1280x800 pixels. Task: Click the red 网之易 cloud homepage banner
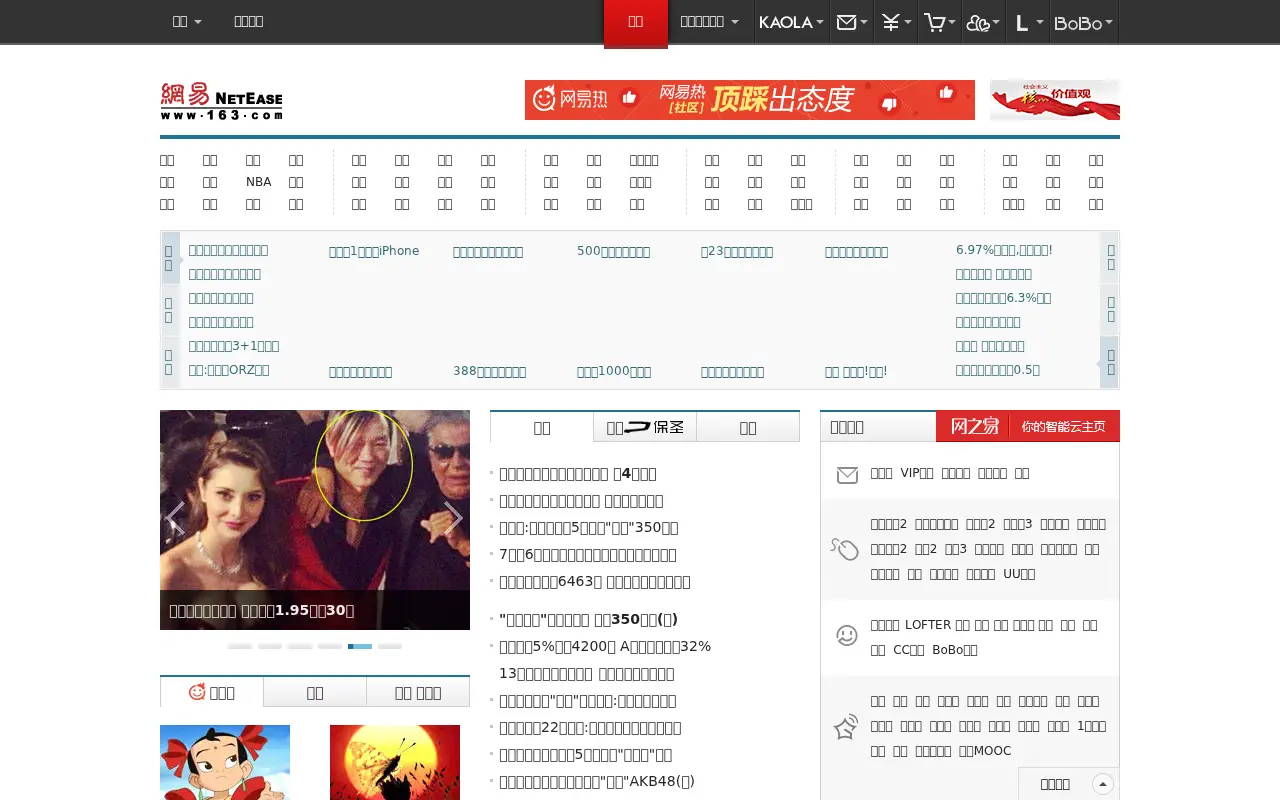point(1028,426)
